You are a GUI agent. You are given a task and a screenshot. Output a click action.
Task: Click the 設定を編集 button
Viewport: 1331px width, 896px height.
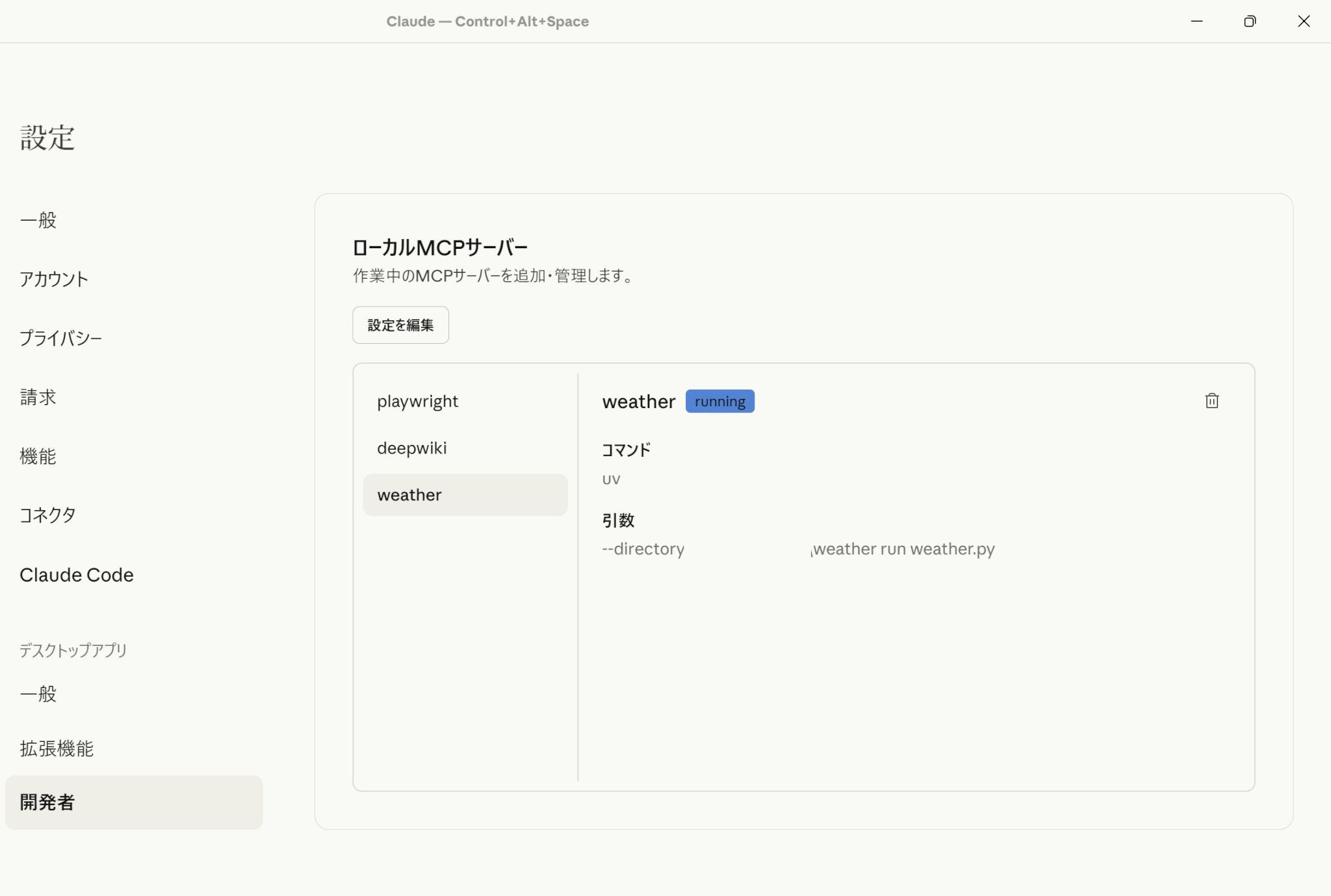(x=400, y=325)
